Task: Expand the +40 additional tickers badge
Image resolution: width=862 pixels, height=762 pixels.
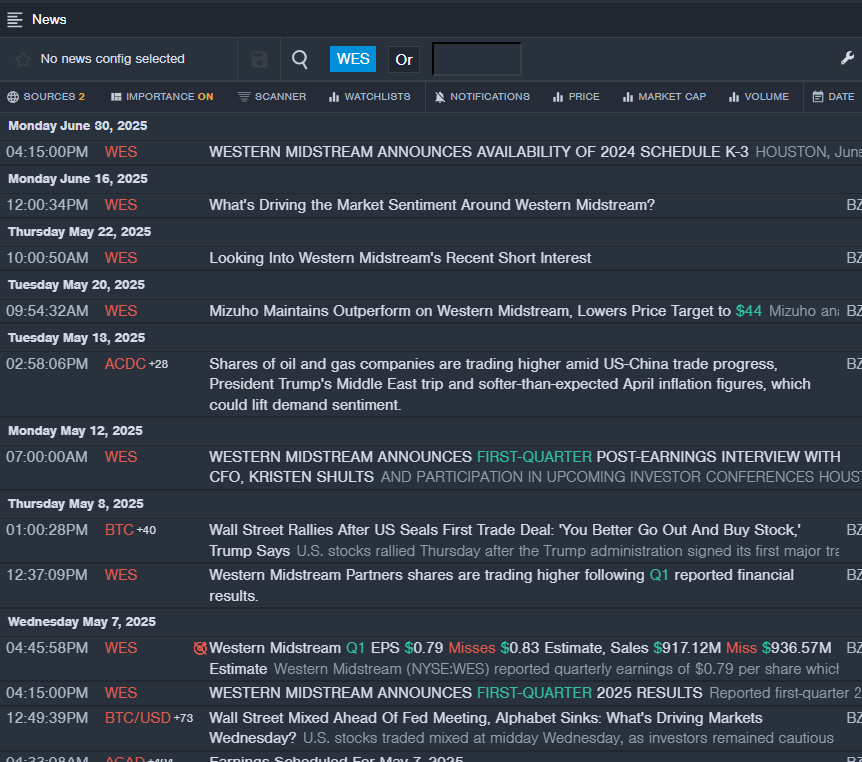Action: pyautogui.click(x=146, y=530)
